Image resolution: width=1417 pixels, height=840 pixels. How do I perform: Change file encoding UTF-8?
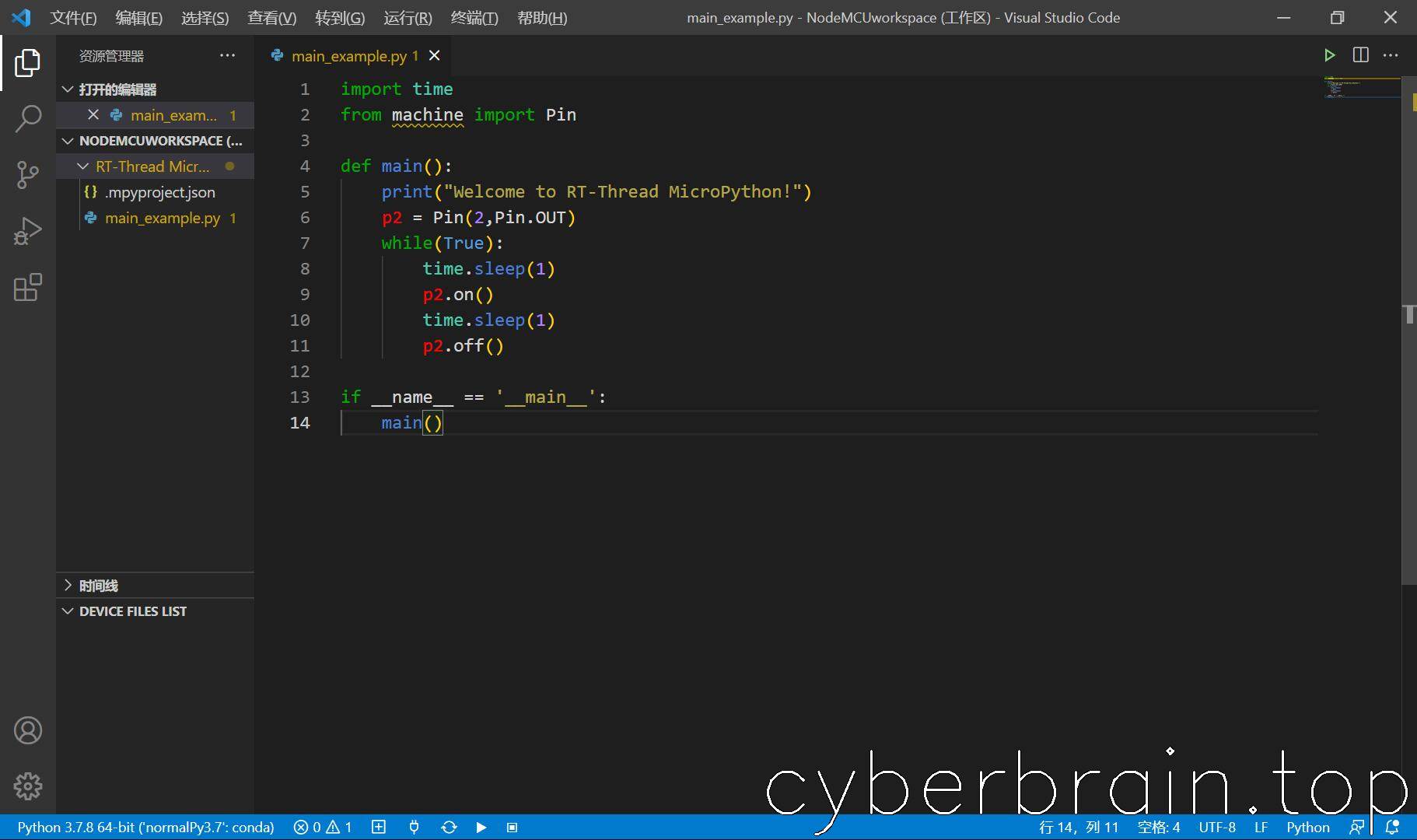tap(1217, 827)
